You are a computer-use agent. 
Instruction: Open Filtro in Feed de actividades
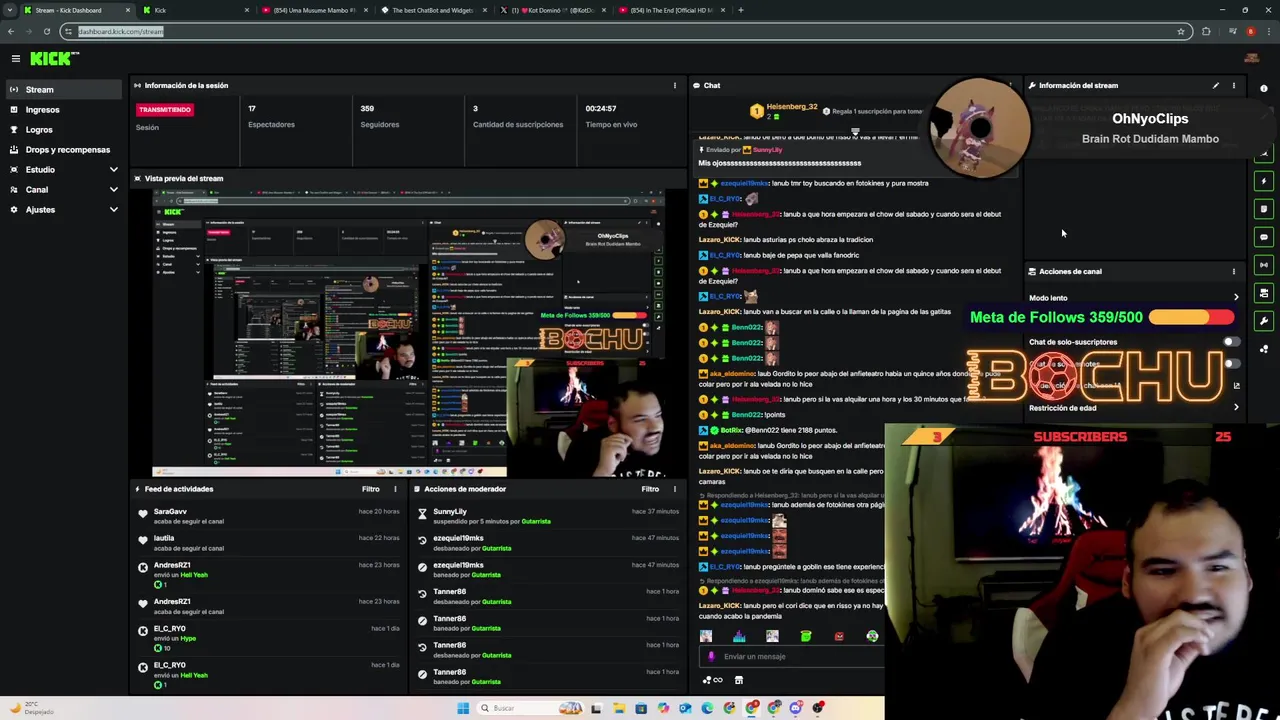click(x=370, y=489)
